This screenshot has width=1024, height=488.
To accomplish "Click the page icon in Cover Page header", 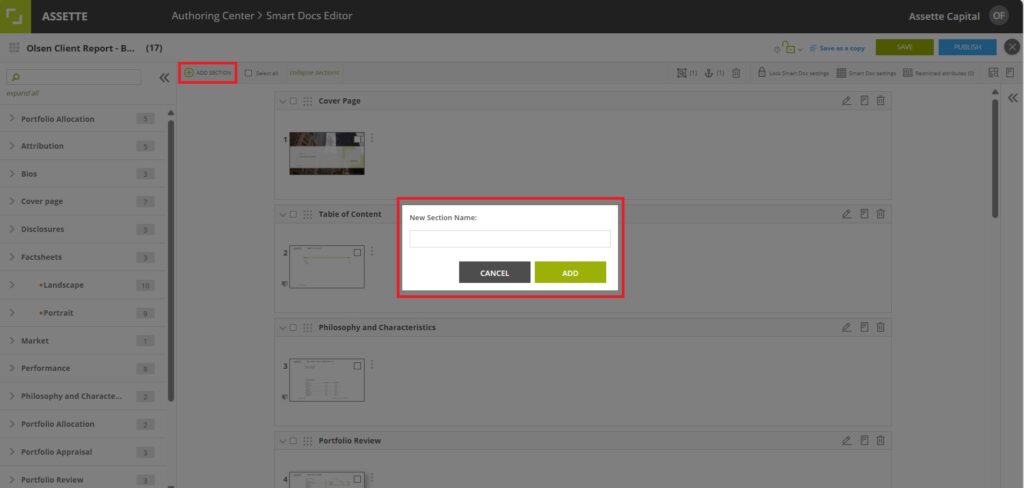I will 864,101.
